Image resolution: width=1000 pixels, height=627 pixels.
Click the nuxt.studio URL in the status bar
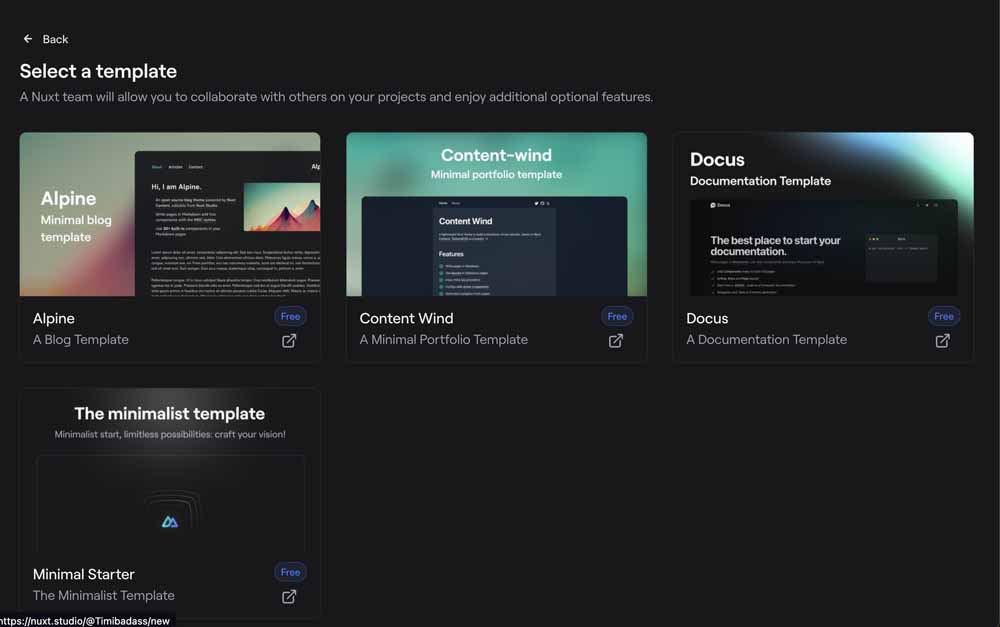click(85, 620)
